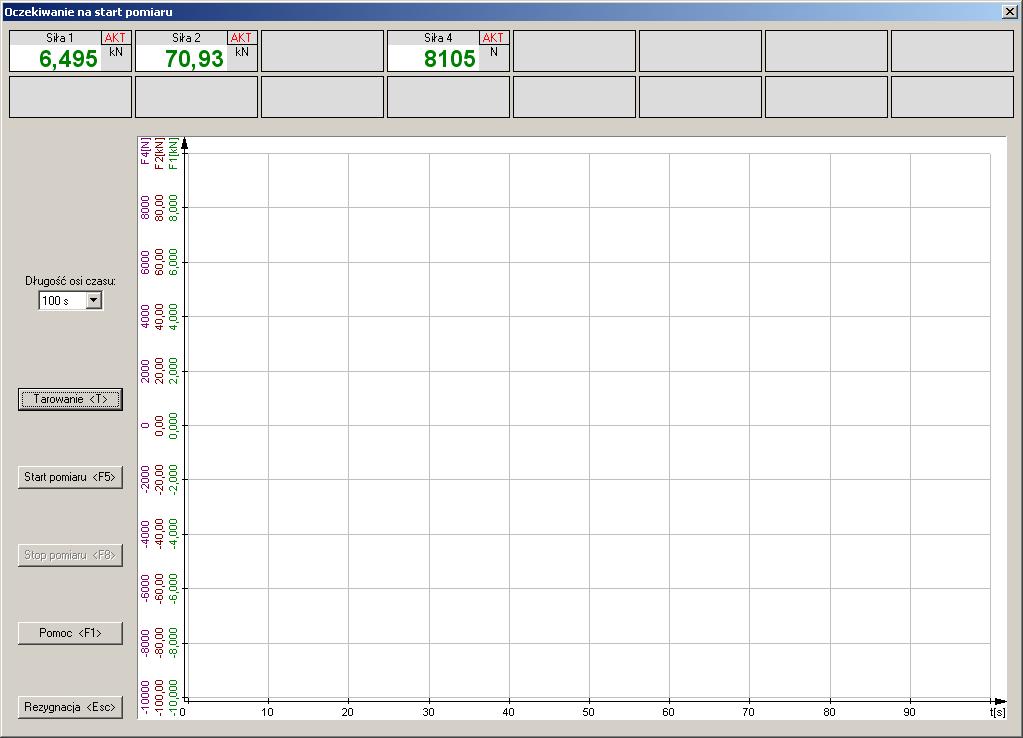Select the Siła 2 value 70,93
Image resolution: width=1023 pixels, height=738 pixels.
coord(194,59)
